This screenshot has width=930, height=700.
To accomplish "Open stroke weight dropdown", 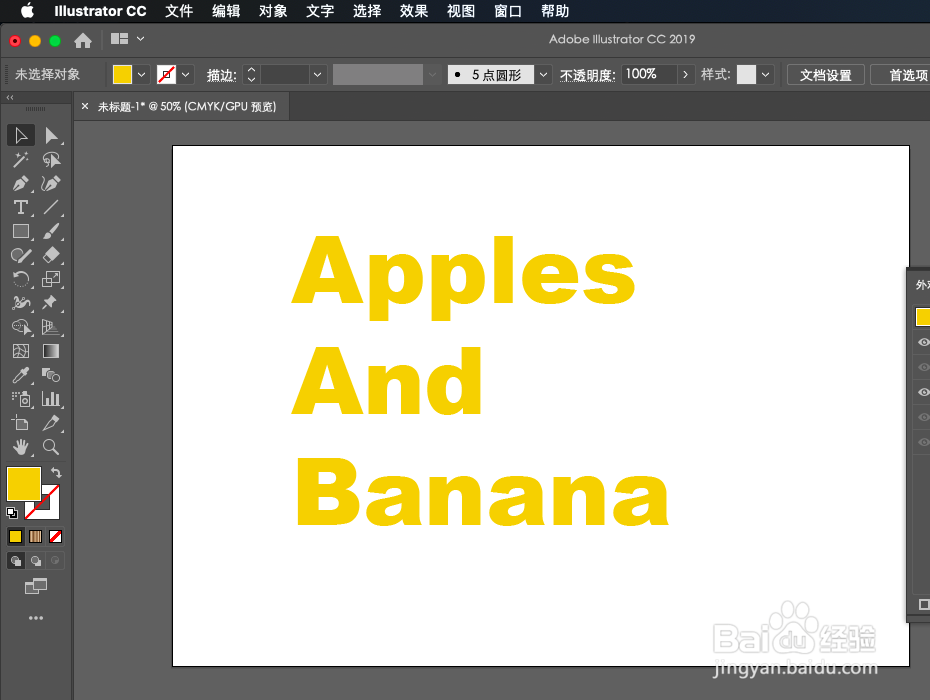I will coord(317,75).
